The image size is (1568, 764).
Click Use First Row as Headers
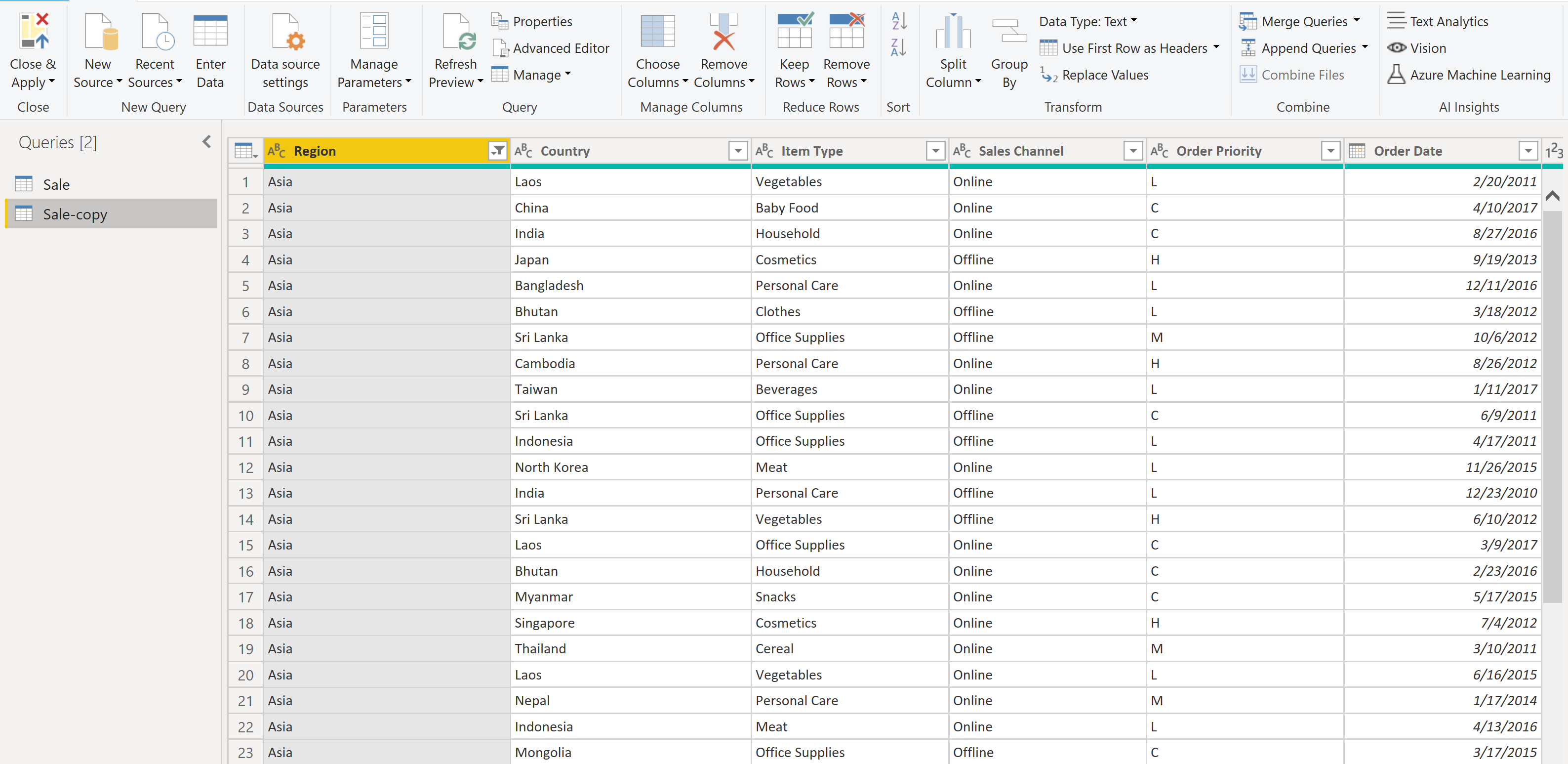[1130, 47]
